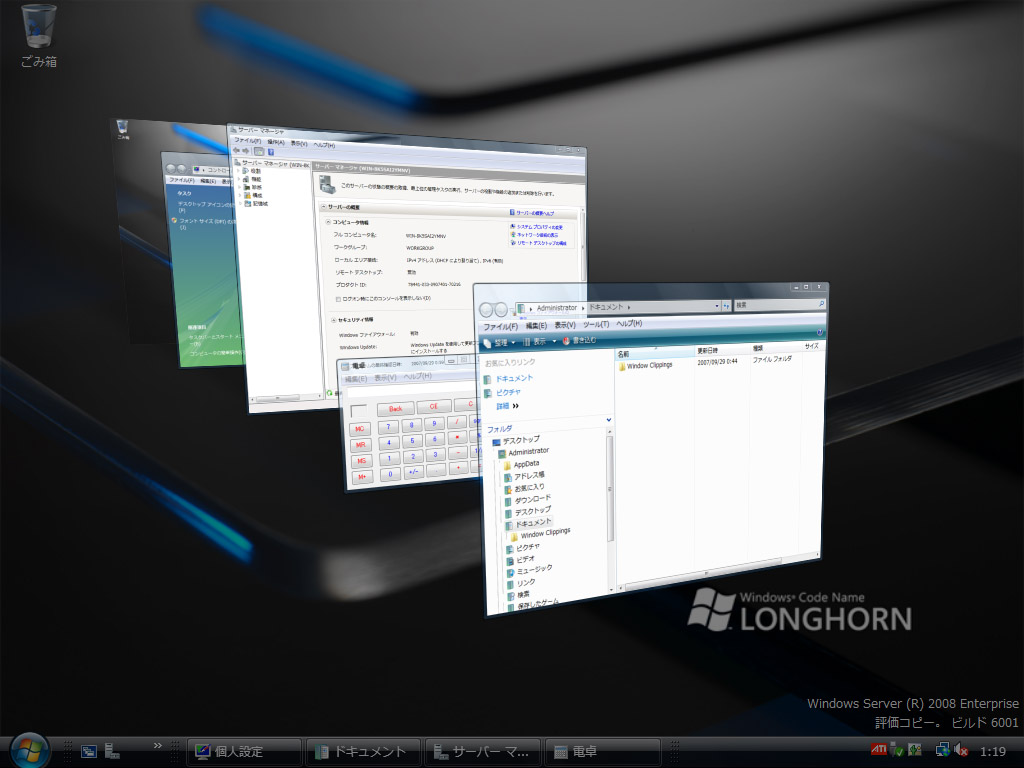Click calculator MC memory button
Screen dimensions: 1024x768
click(360, 429)
